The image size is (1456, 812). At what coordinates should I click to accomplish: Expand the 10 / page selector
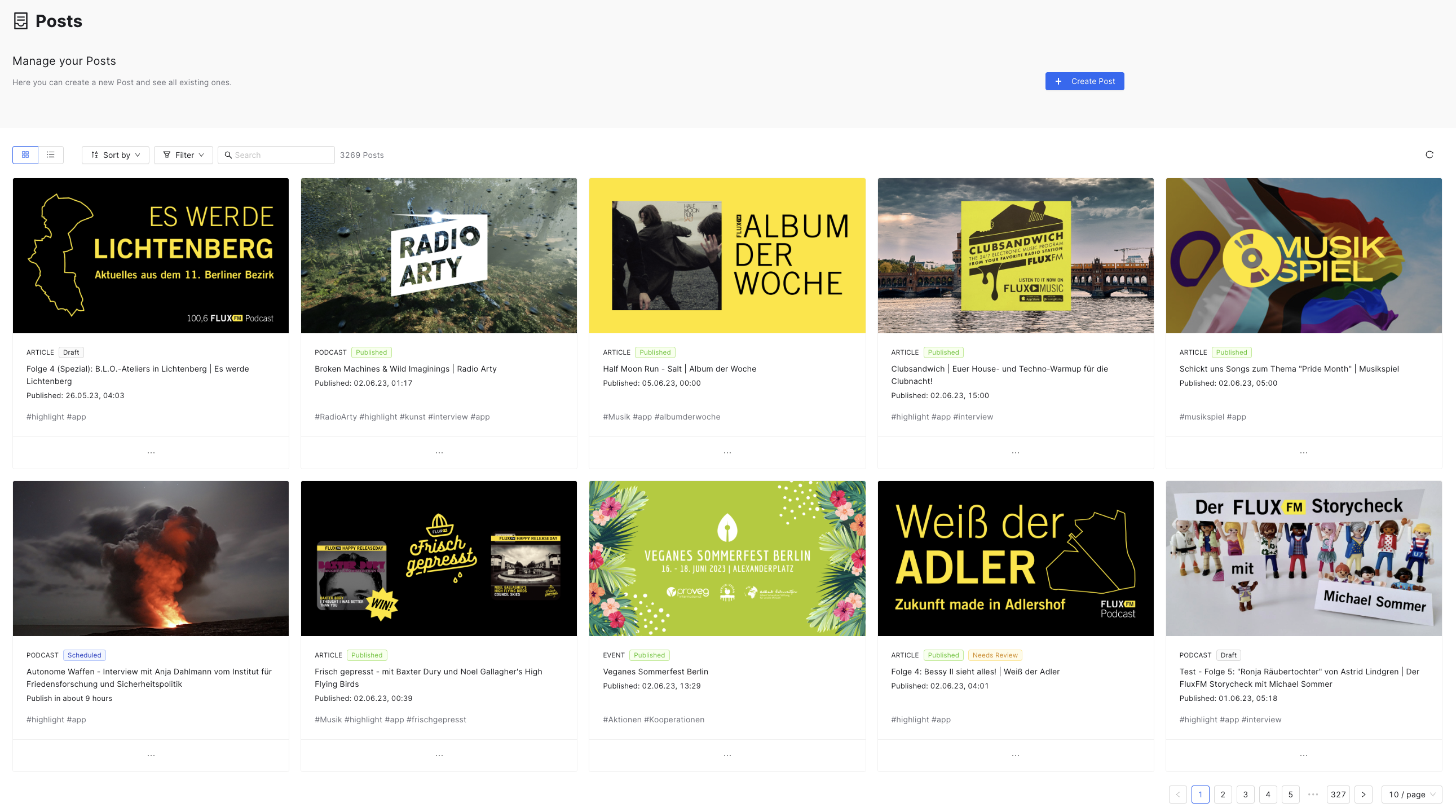click(1411, 794)
